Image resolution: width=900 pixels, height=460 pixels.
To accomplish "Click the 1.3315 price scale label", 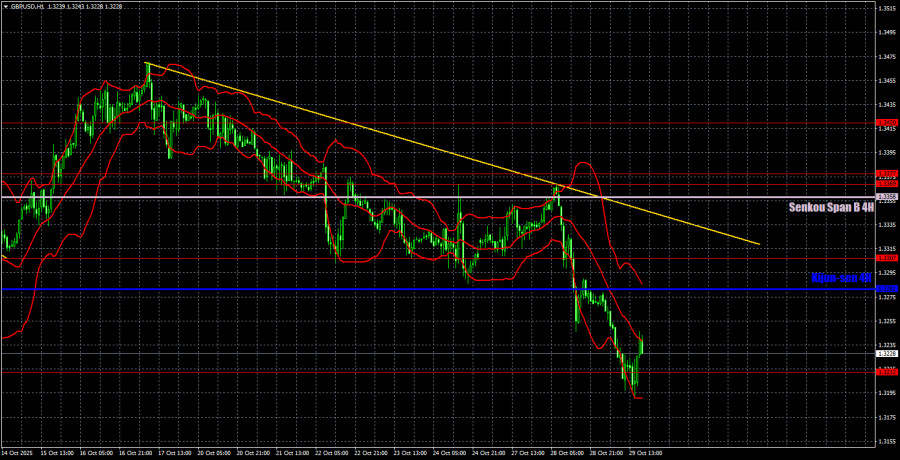I will (886, 249).
